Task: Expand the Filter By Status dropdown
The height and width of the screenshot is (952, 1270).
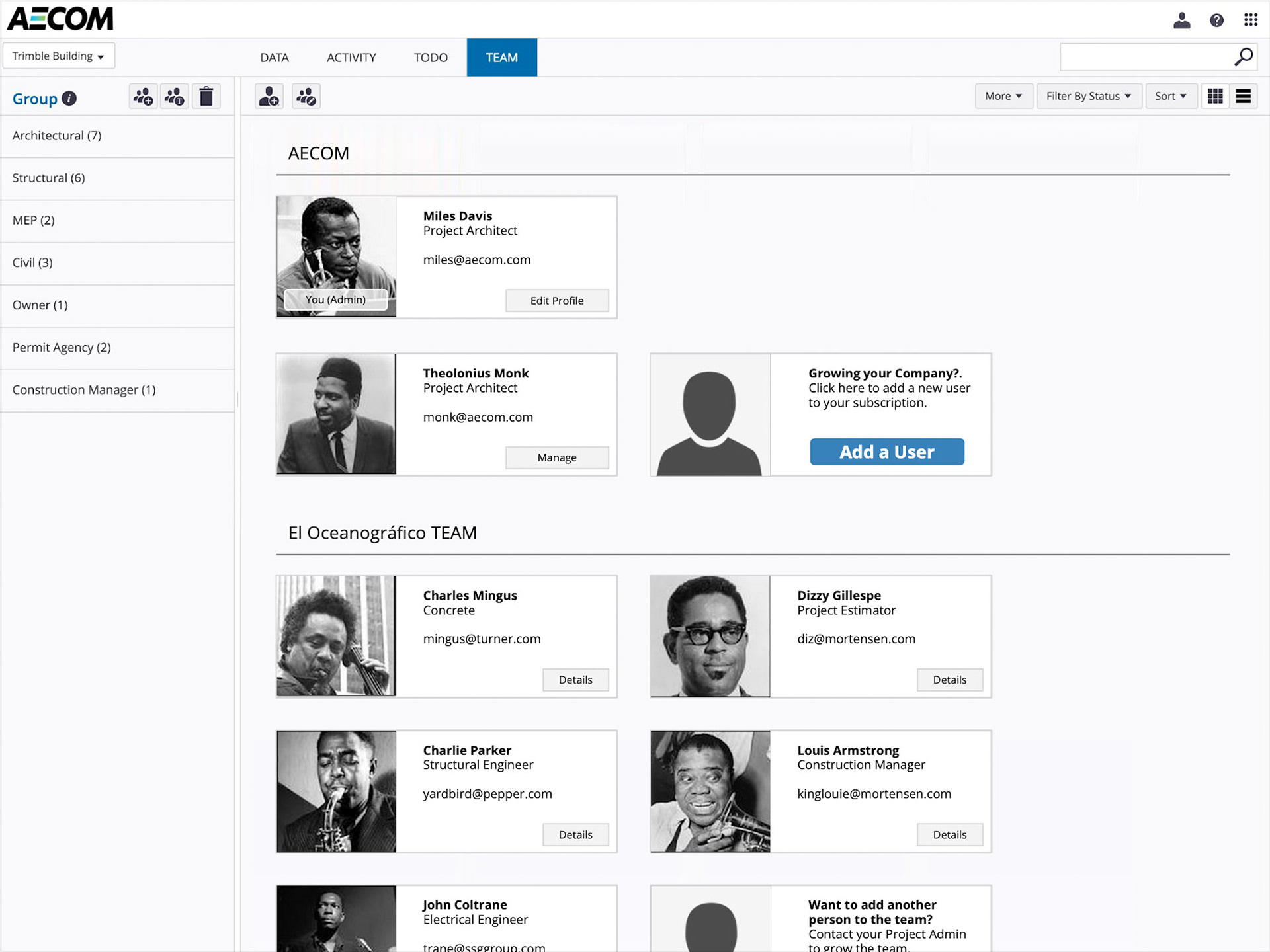Action: click(1088, 97)
